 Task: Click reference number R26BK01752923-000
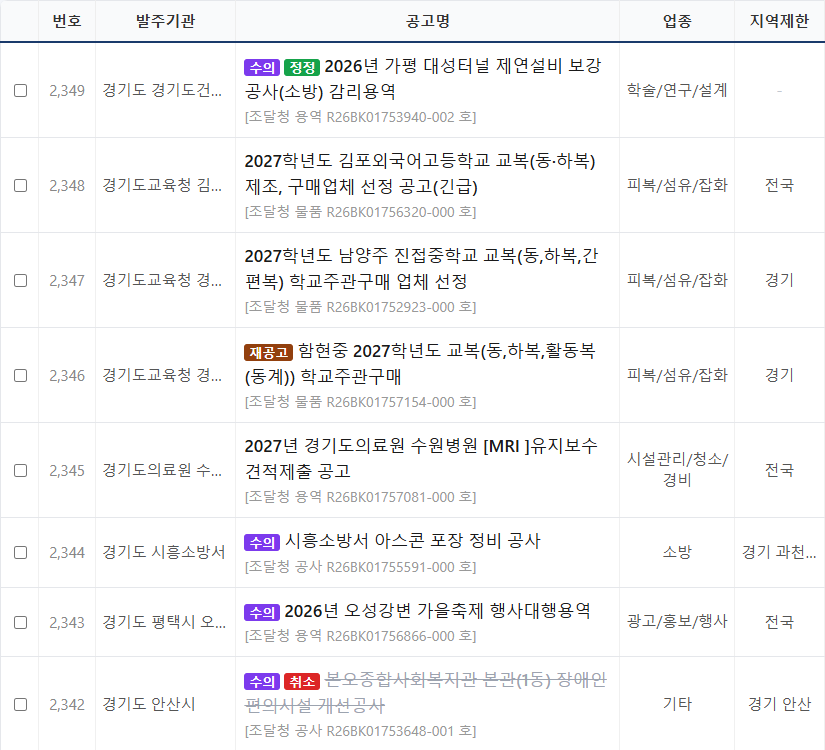[390, 307]
